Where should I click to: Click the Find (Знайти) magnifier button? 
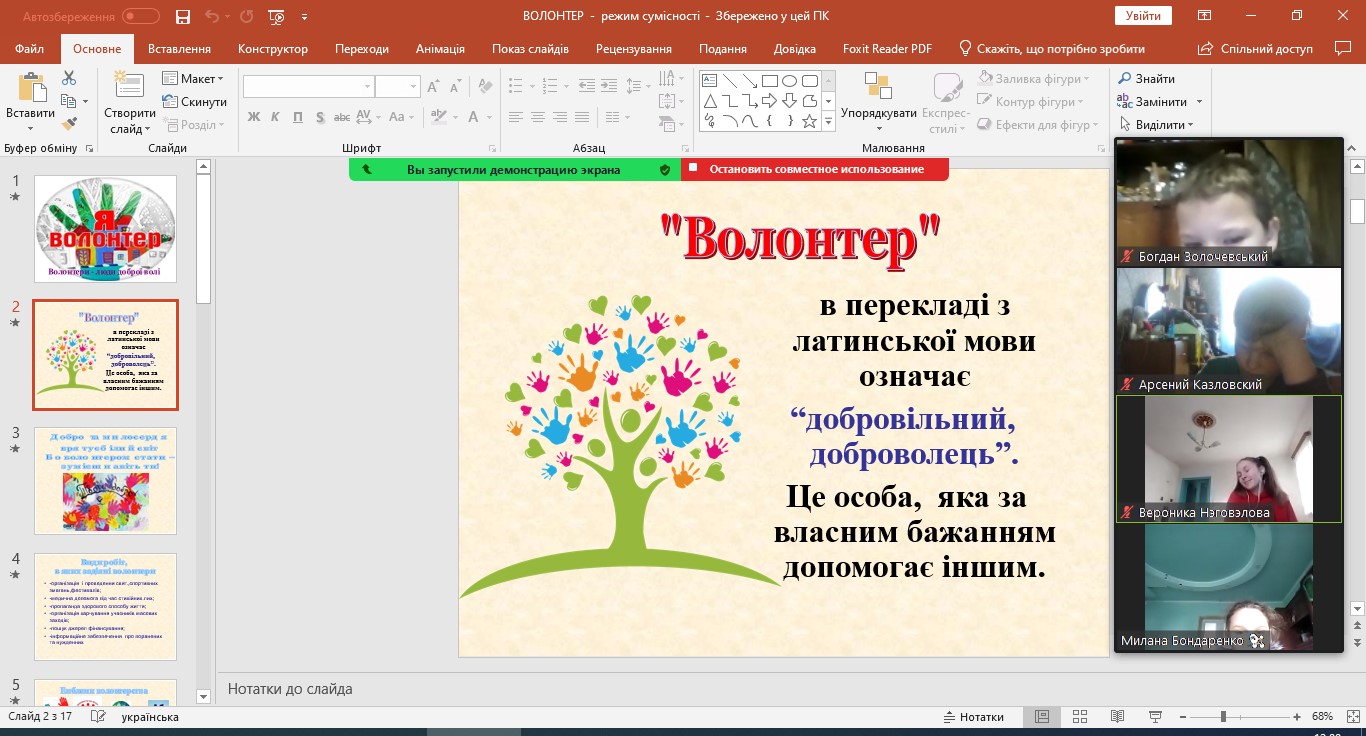1146,78
